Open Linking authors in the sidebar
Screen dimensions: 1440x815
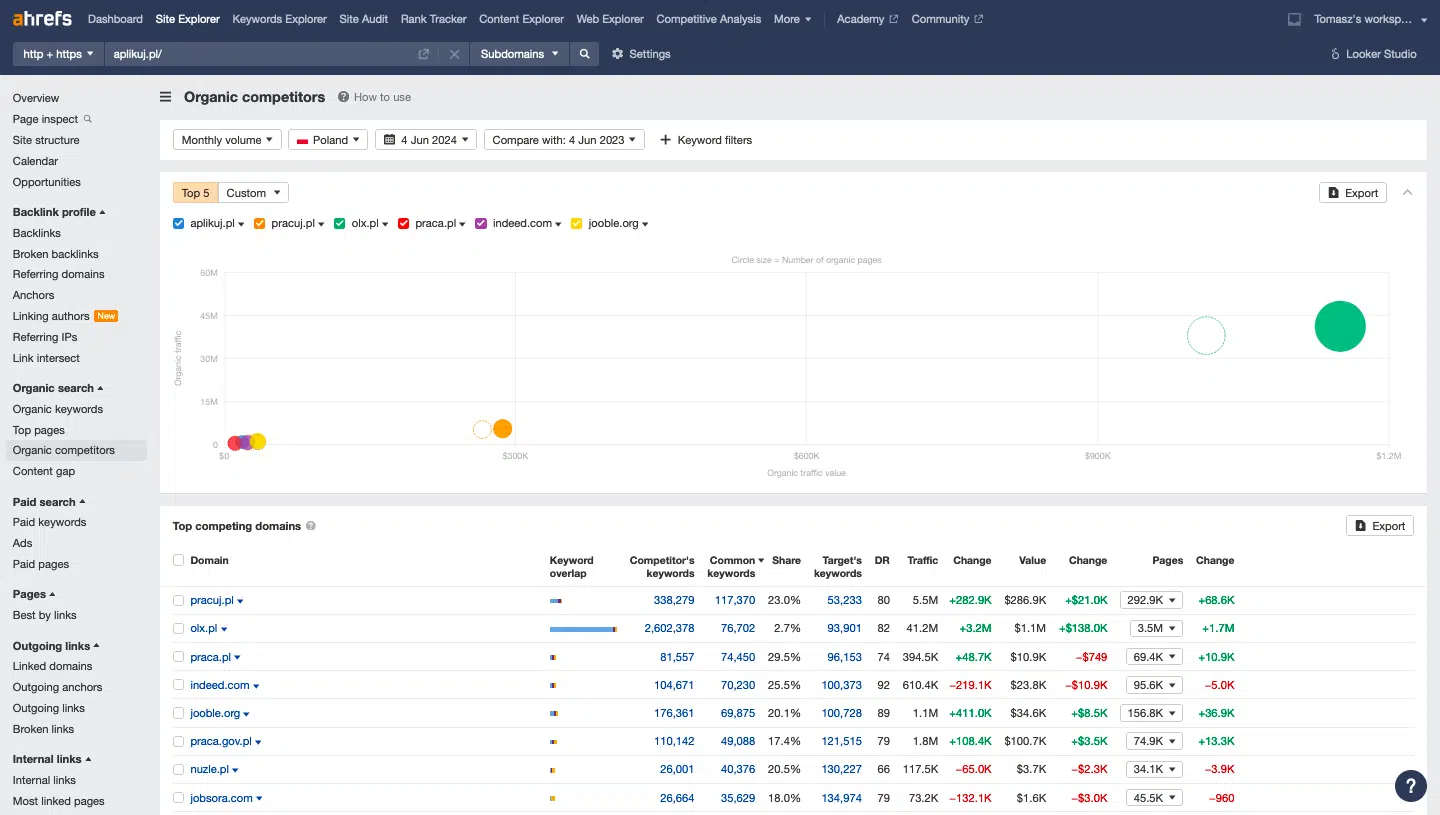coord(51,316)
